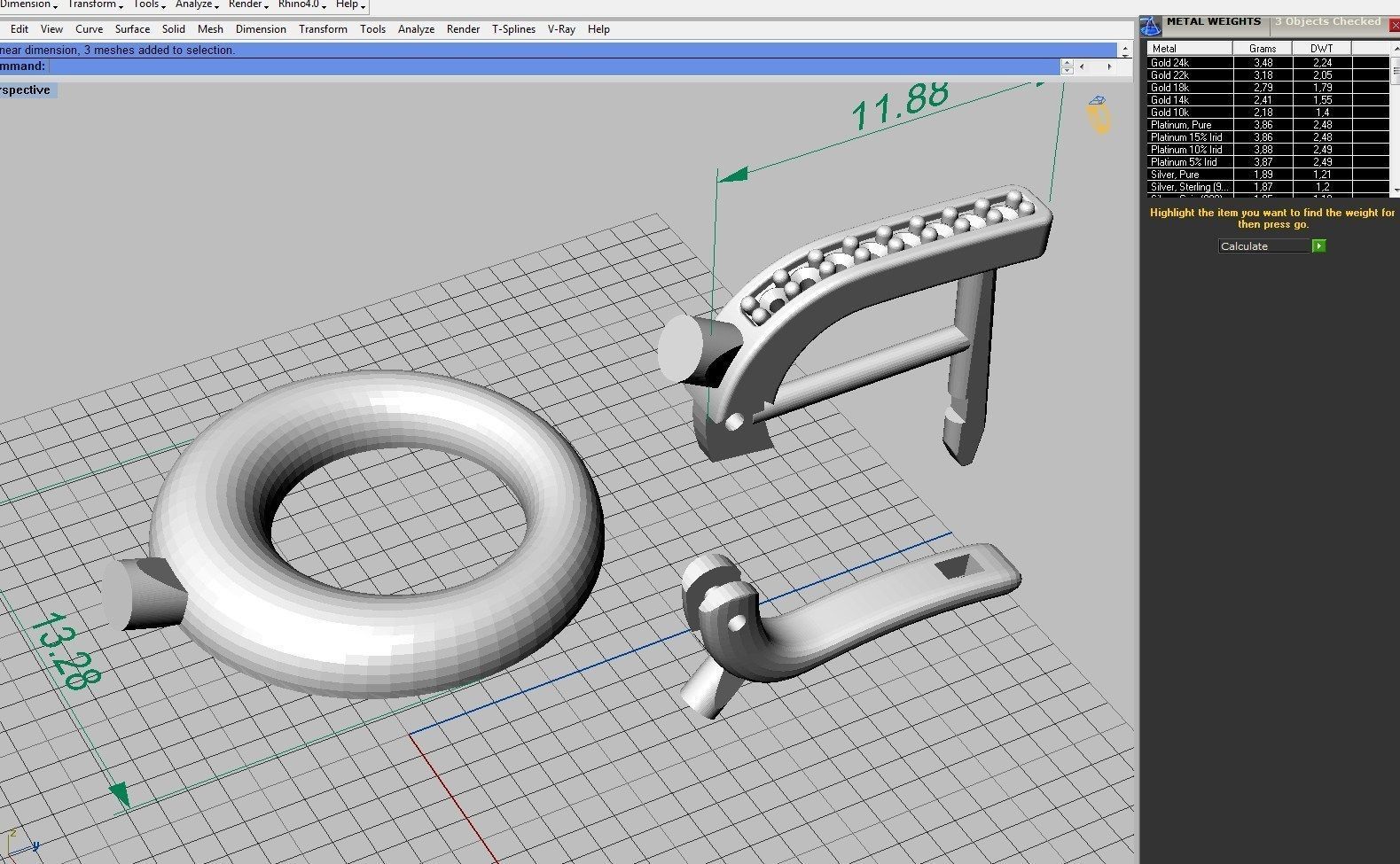Open the Dimension menu in menu bar
This screenshot has height=864, width=1400.
[x=261, y=29]
